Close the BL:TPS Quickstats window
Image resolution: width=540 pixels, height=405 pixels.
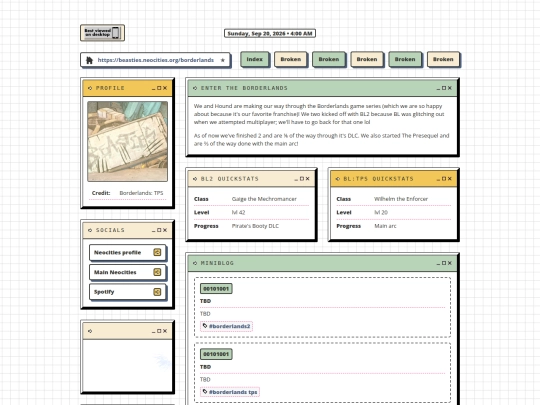[x=450, y=179]
